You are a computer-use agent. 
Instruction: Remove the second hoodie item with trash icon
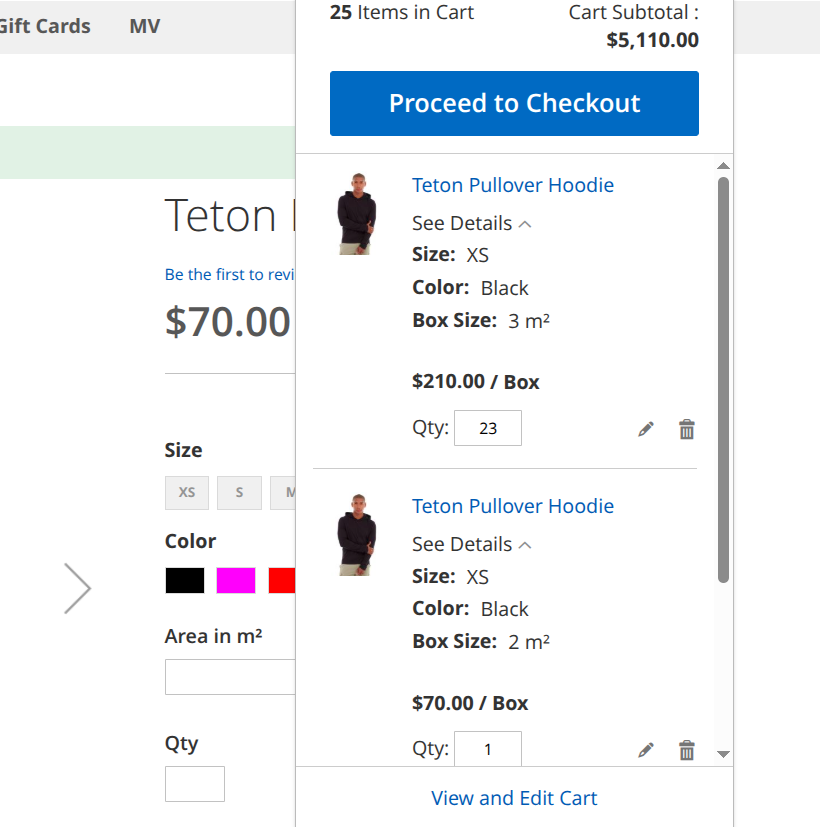coord(687,749)
